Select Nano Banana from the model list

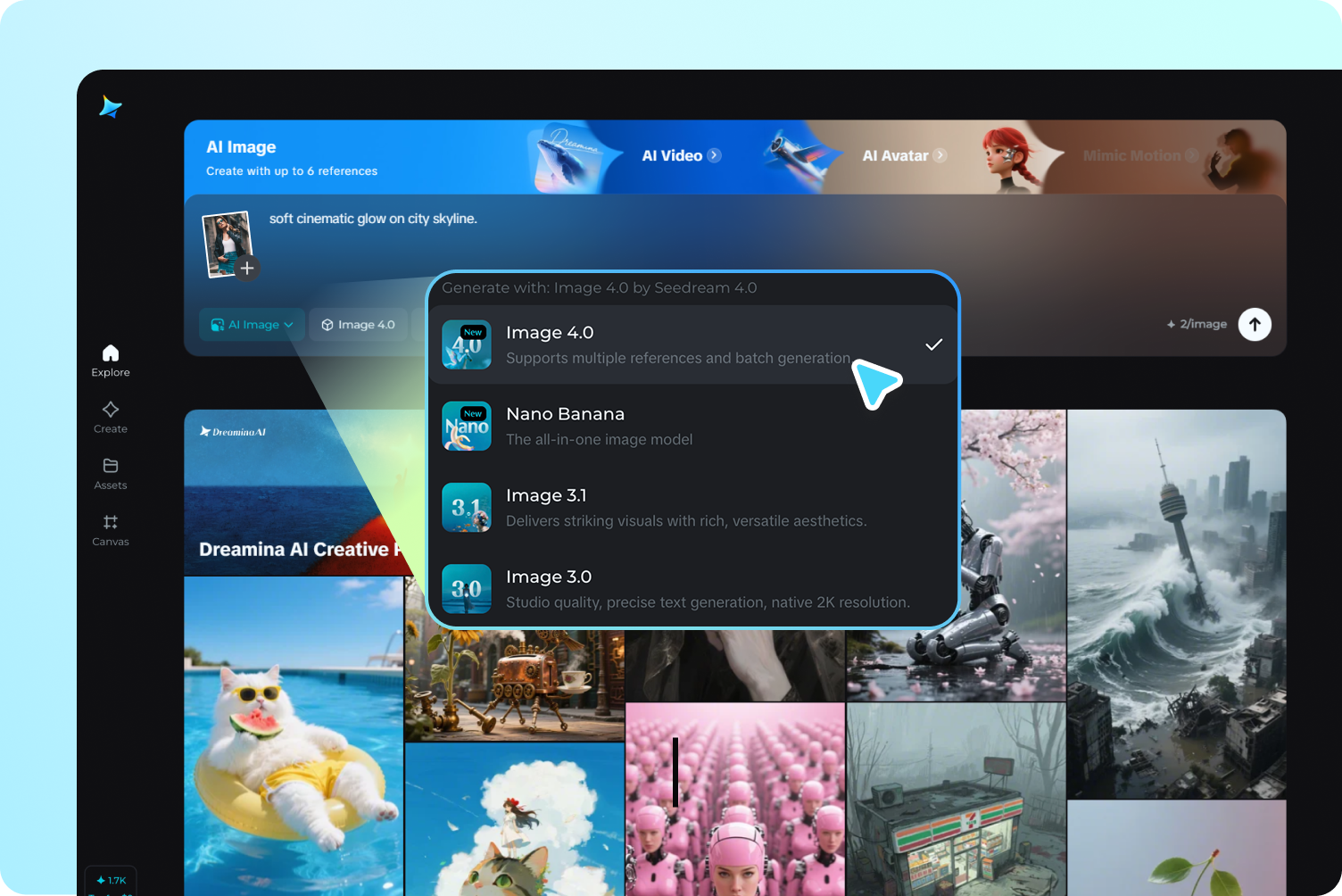coord(692,427)
